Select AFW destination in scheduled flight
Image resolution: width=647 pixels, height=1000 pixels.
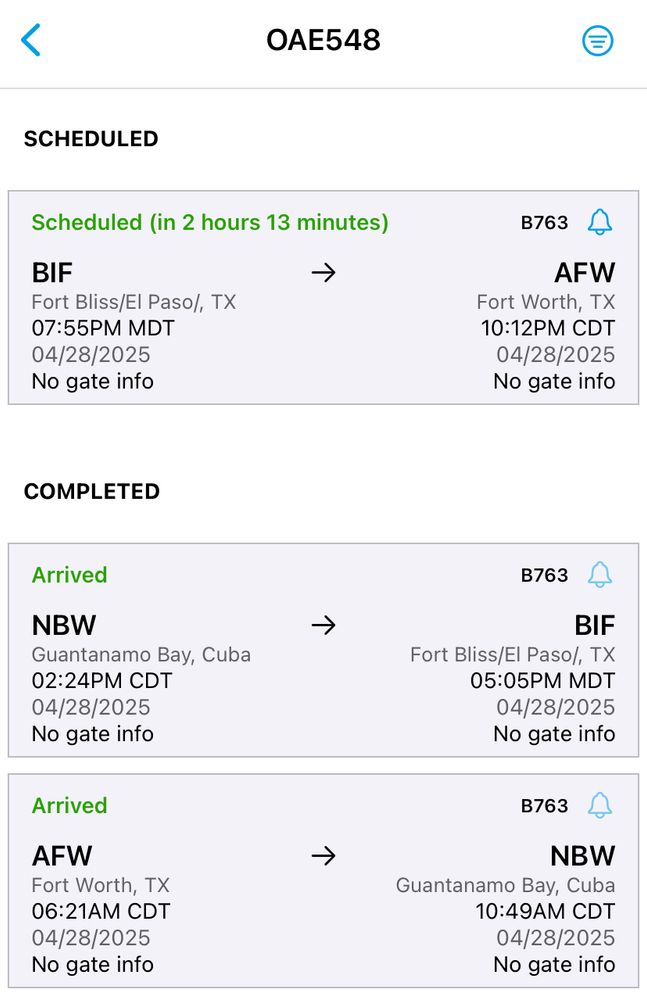click(584, 273)
